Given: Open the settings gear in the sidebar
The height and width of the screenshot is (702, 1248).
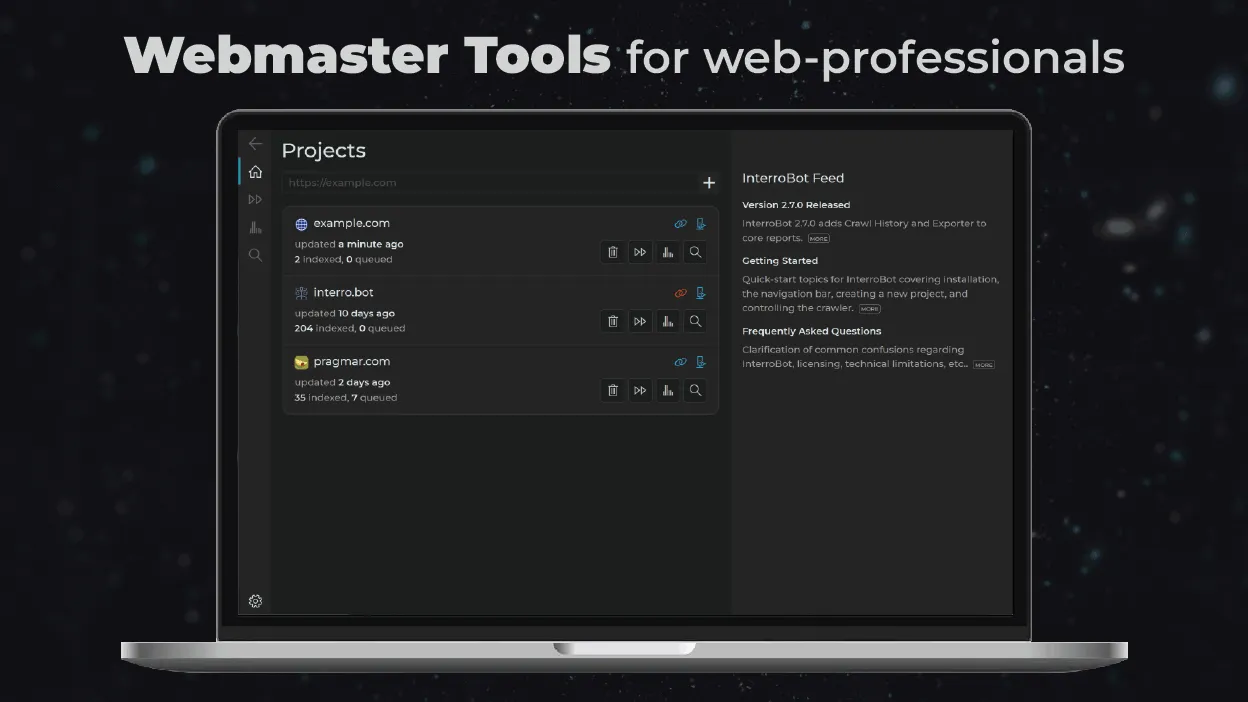Looking at the screenshot, I should (255, 601).
